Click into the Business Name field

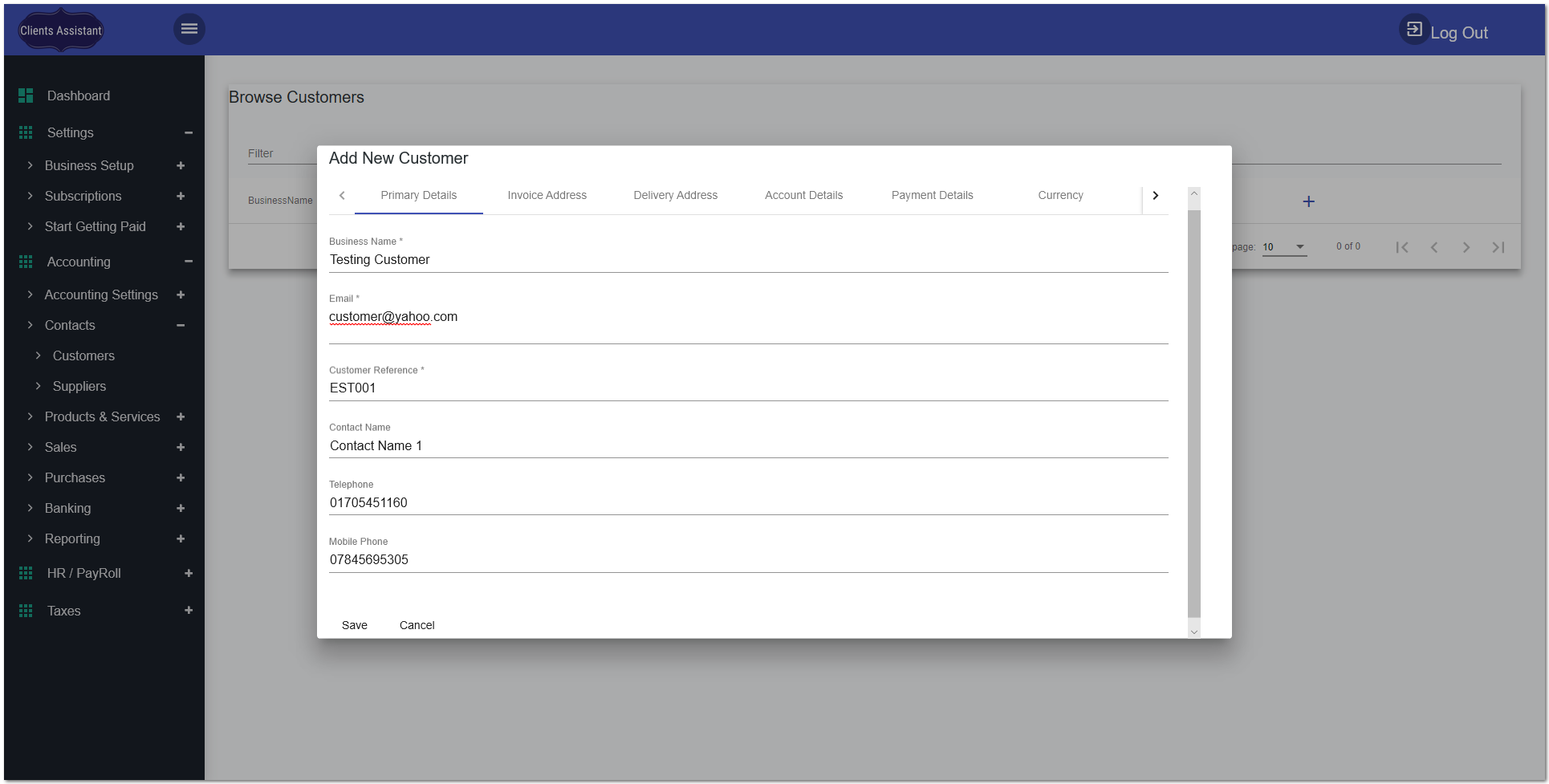[748, 259]
